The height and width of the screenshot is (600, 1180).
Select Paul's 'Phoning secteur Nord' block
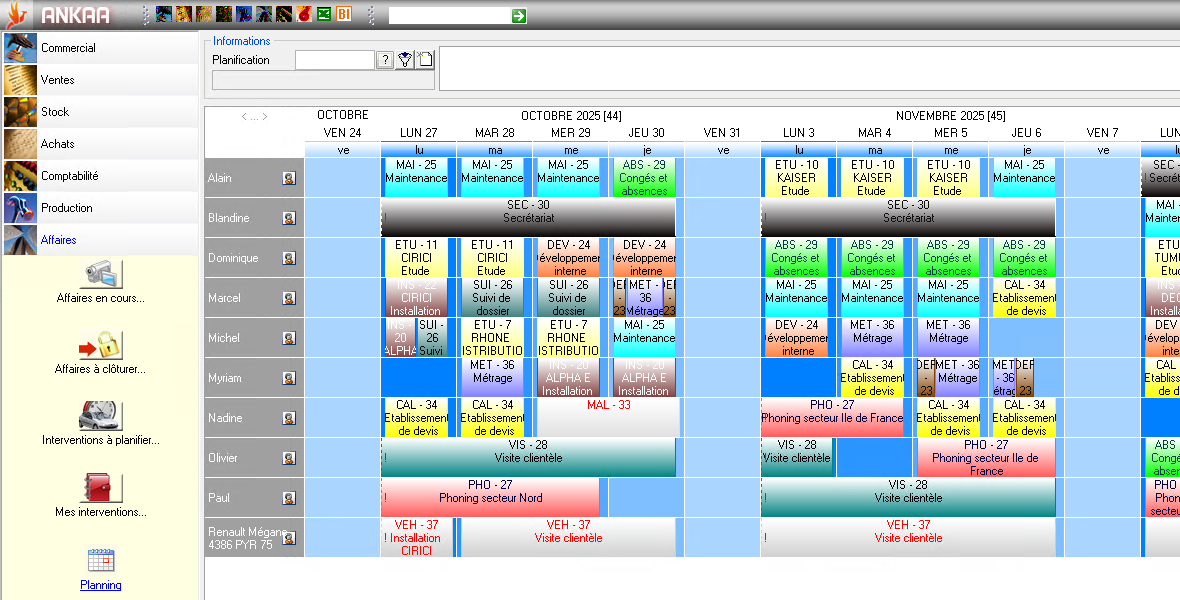[491, 498]
